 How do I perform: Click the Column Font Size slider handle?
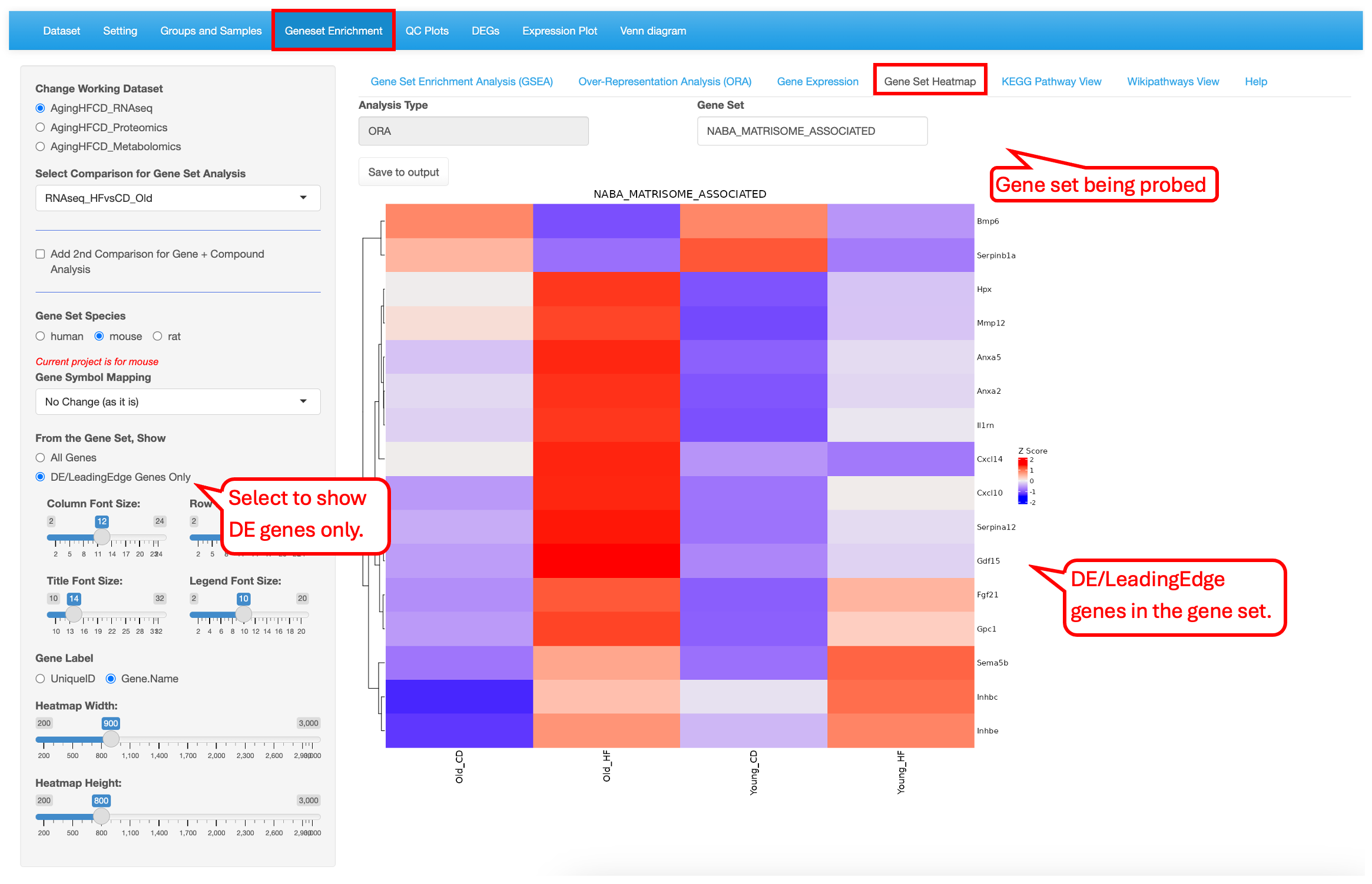102,537
